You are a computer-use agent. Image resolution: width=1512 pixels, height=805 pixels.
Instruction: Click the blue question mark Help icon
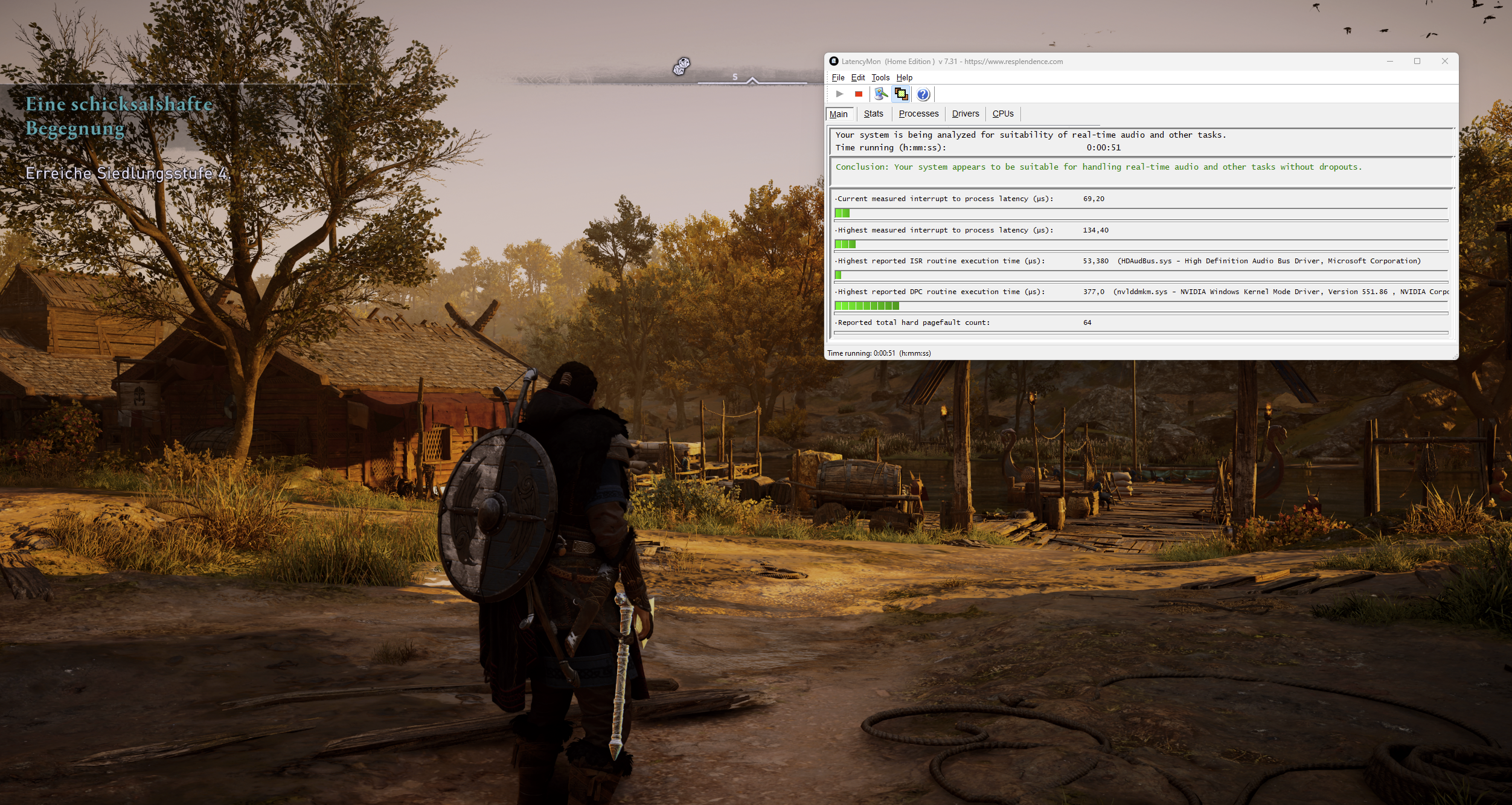[923, 94]
